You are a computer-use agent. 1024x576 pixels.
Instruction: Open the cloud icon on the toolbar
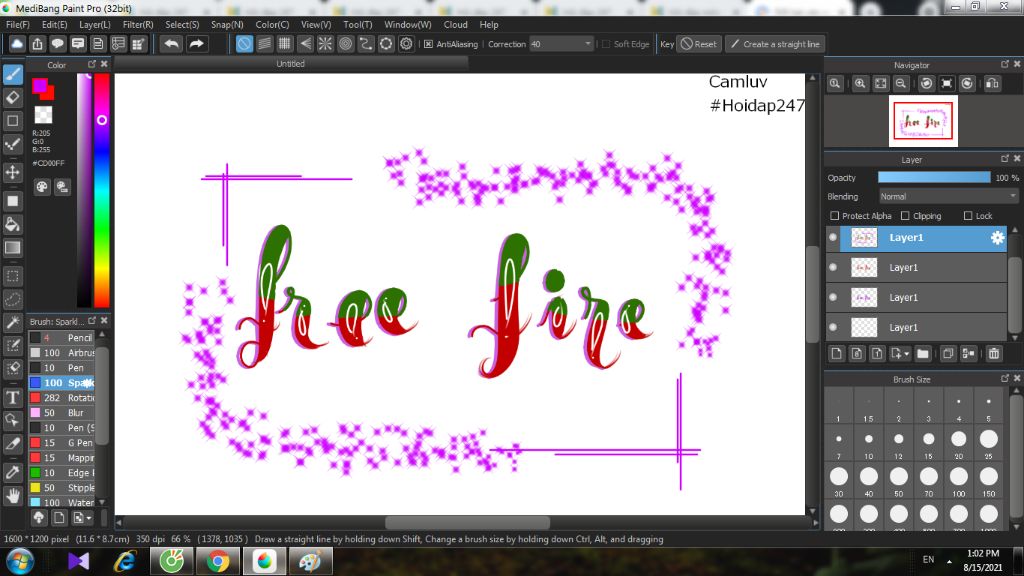click(17, 44)
